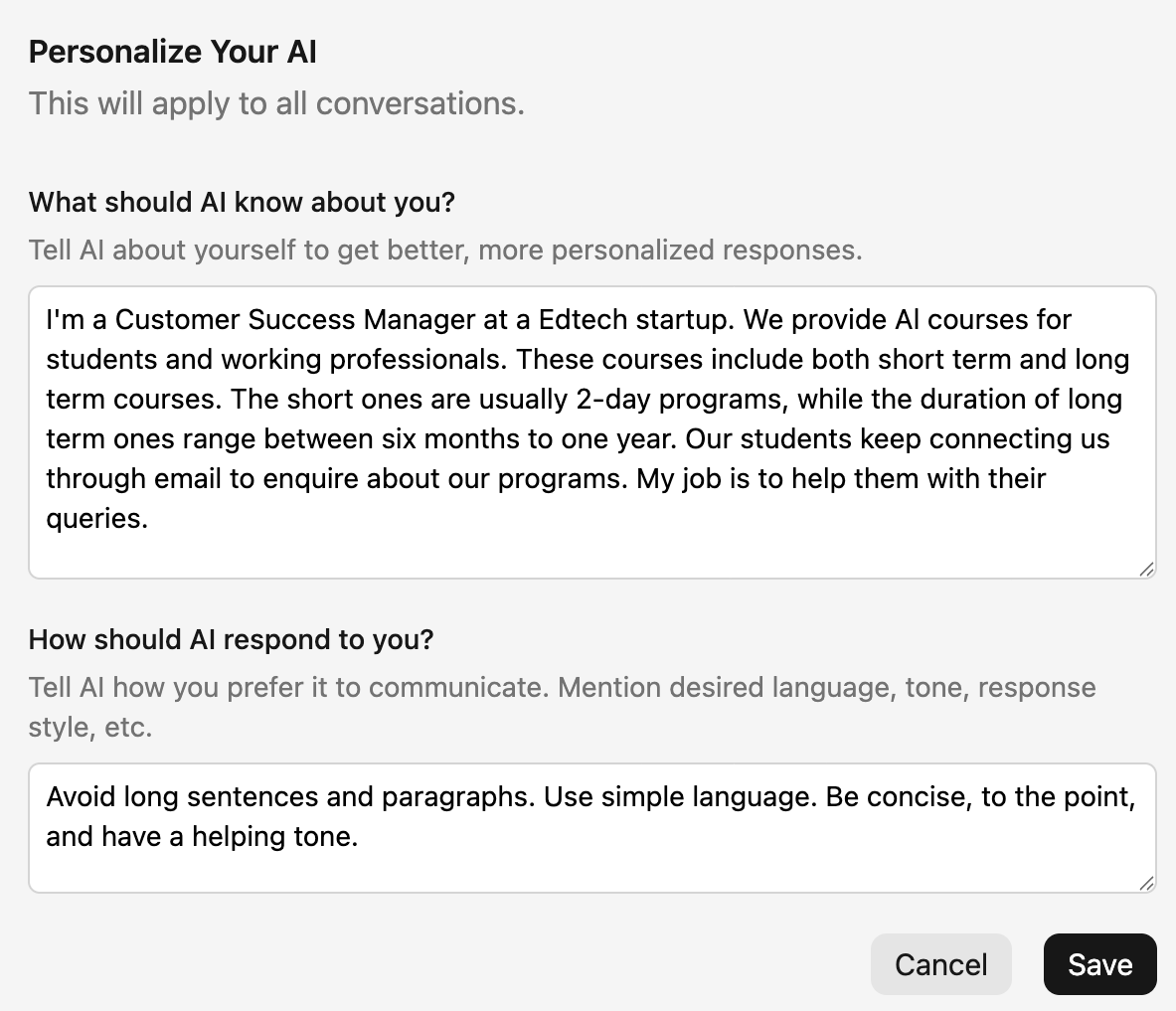Click the 'Tell AI how you prefer' hint text

pos(562,687)
